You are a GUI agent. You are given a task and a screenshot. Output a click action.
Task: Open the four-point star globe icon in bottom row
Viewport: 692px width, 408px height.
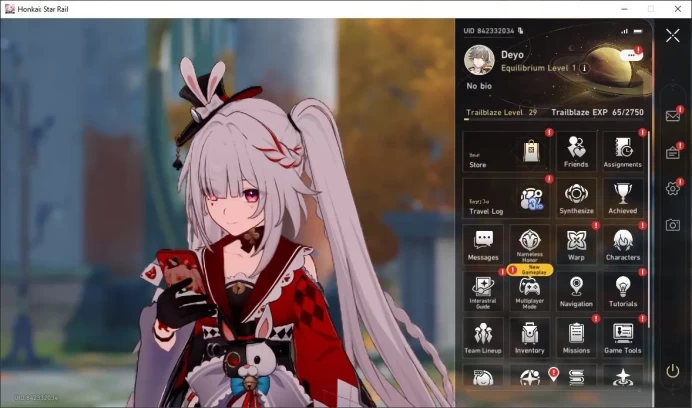pyautogui.click(x=530, y=376)
